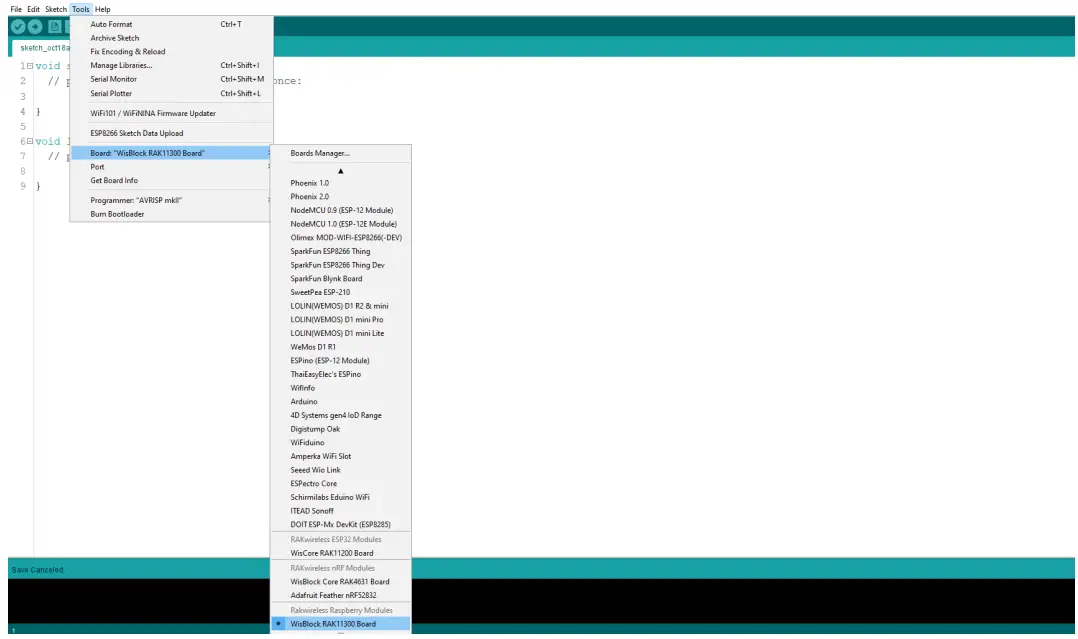Screen dimensions: 1078x639
Task: Select SparkFun Blynk Board
Action: (x=341, y=279)
